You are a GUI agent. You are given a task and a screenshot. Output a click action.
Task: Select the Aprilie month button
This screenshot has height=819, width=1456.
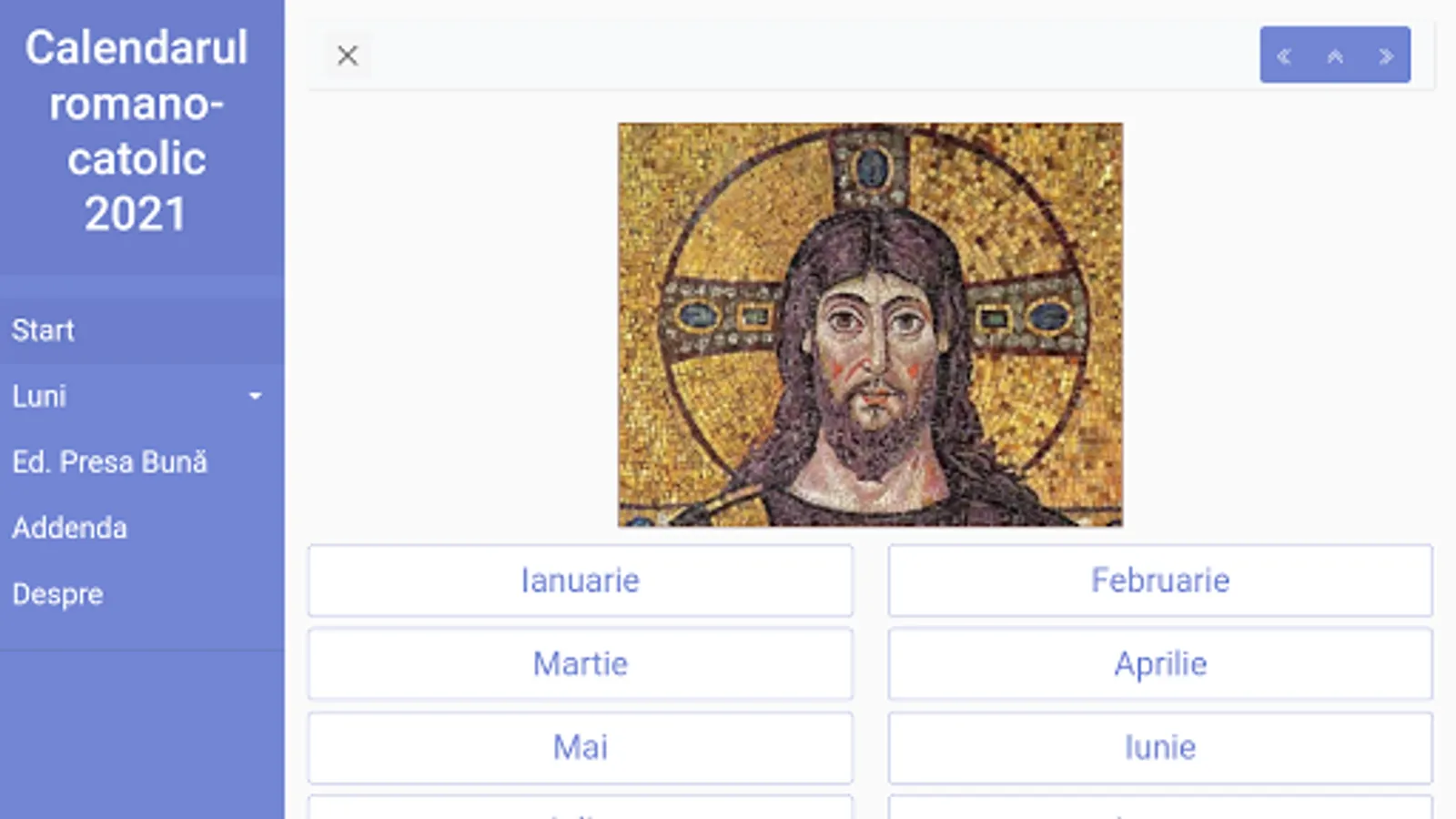click(x=1160, y=664)
